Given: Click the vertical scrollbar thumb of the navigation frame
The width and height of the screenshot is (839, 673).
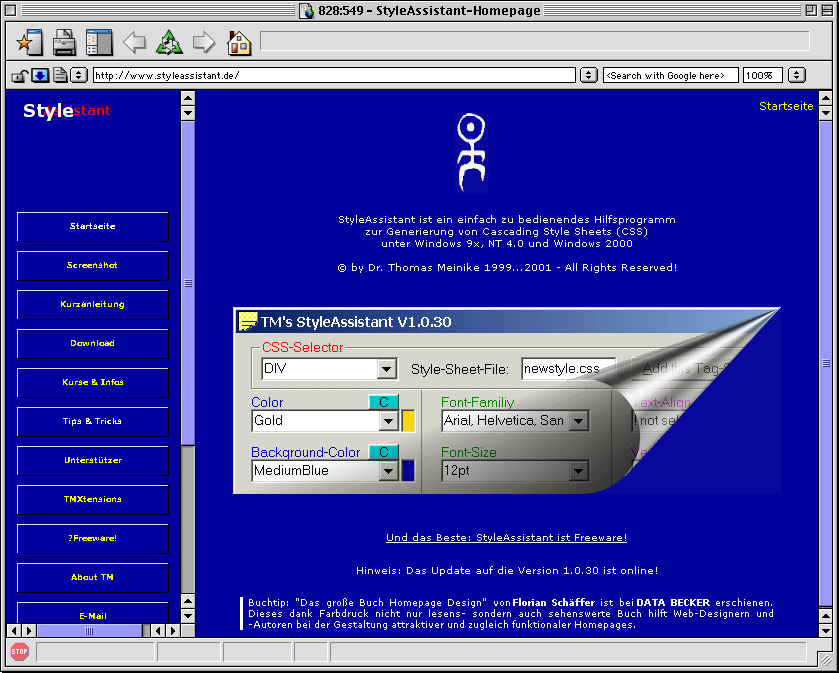Looking at the screenshot, I should click(x=188, y=283).
